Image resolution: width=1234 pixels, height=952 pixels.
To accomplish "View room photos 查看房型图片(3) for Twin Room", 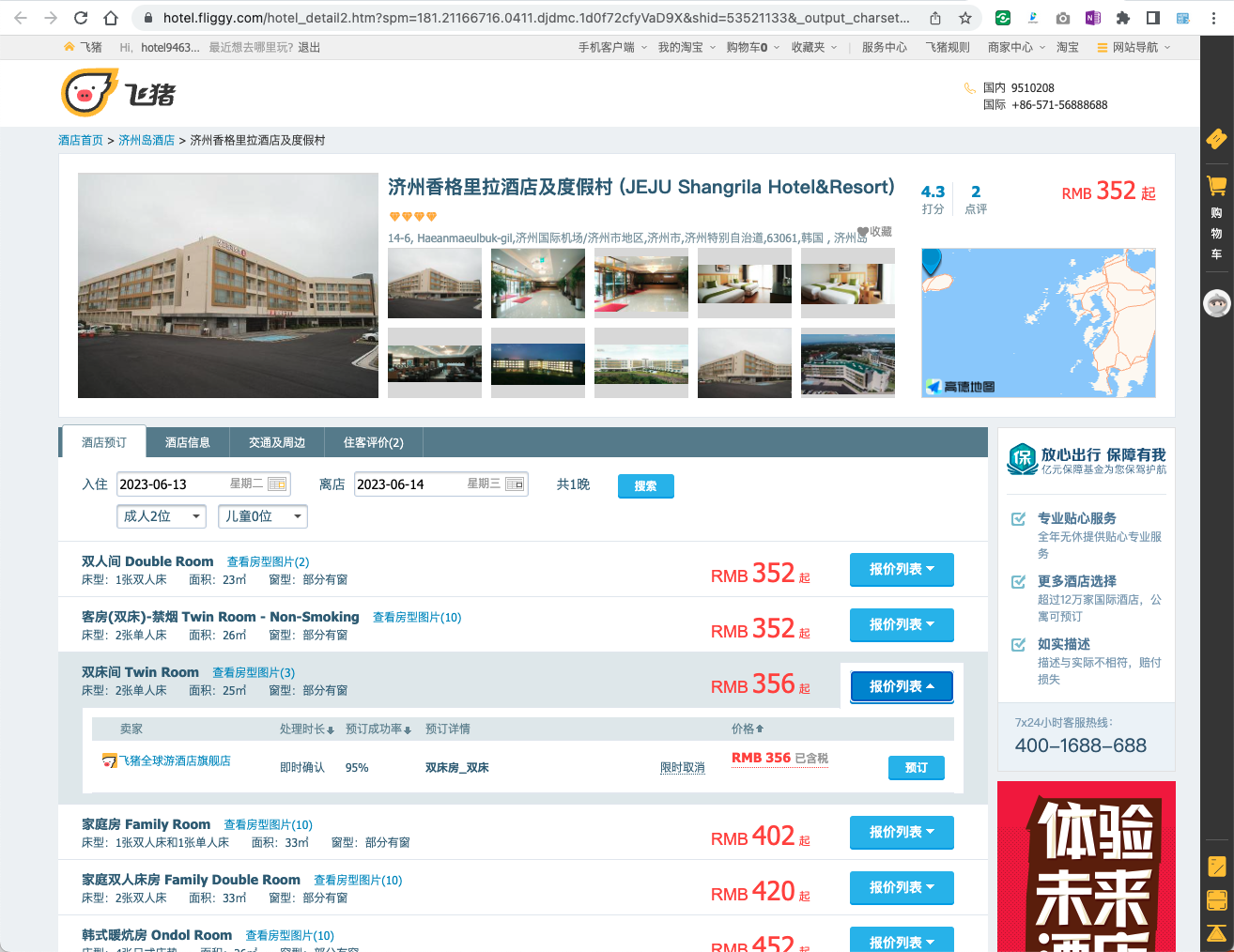I will 254,672.
